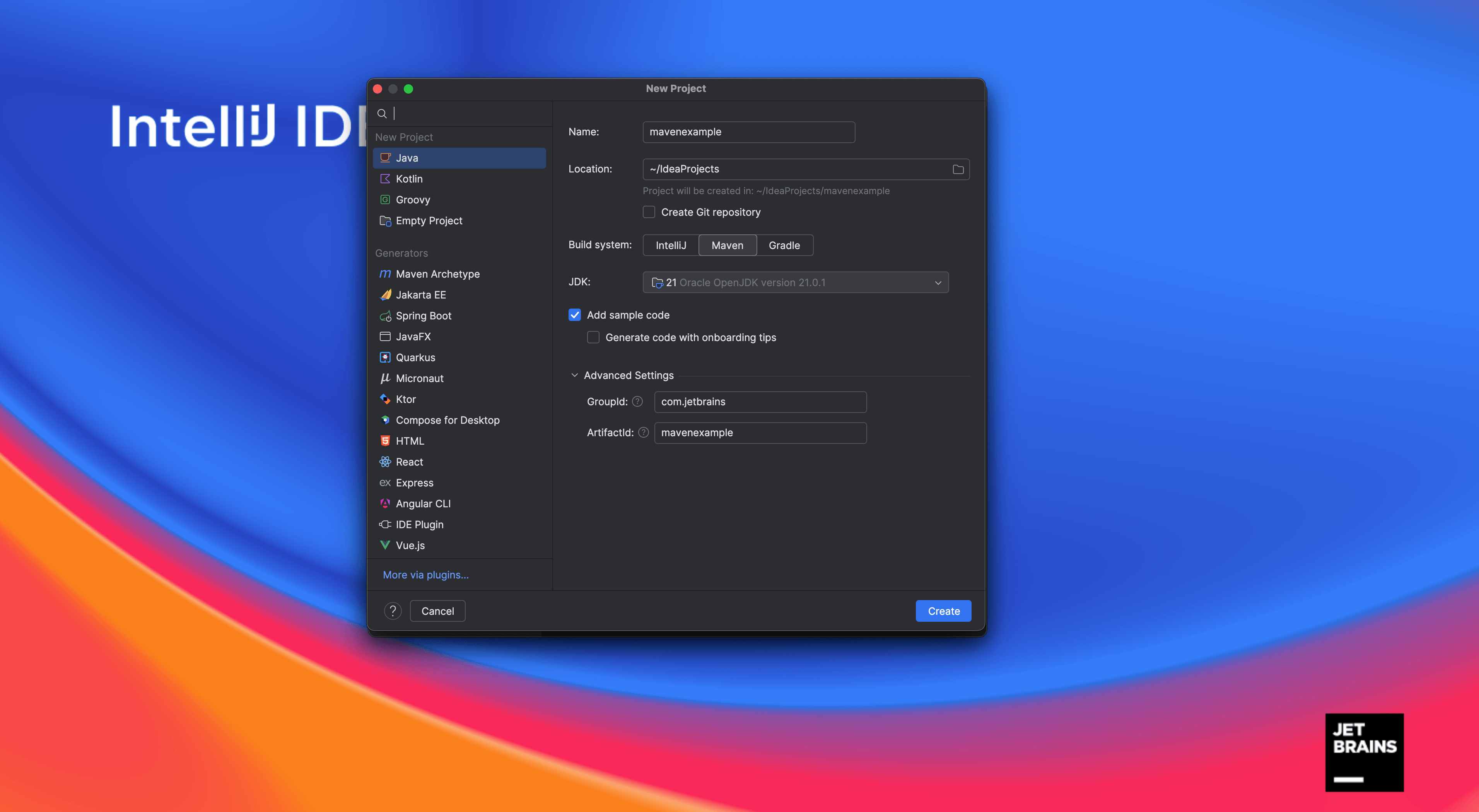Screen dimensions: 1479x812
Task: Click the GroupId help question mark
Action: (637, 402)
